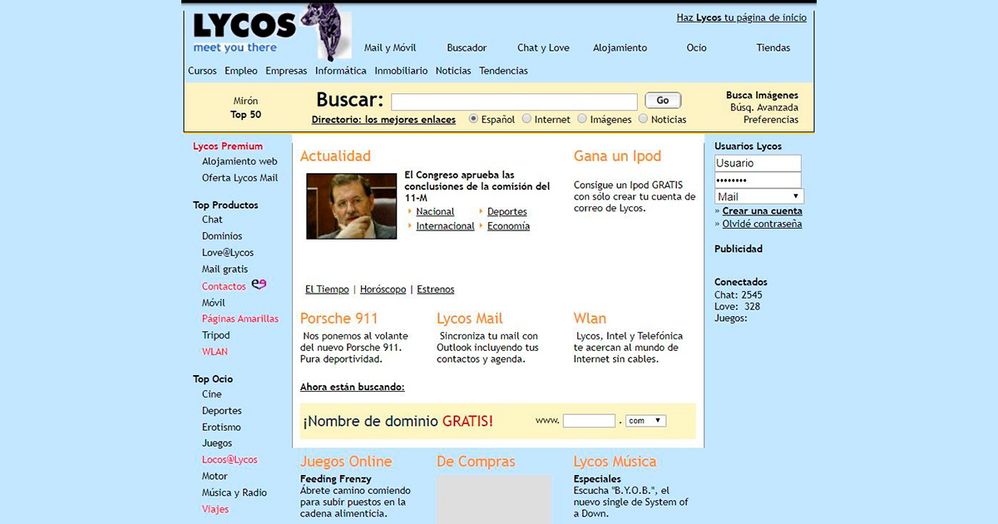
Task: Open the Juegos Online section heading
Action: point(346,462)
